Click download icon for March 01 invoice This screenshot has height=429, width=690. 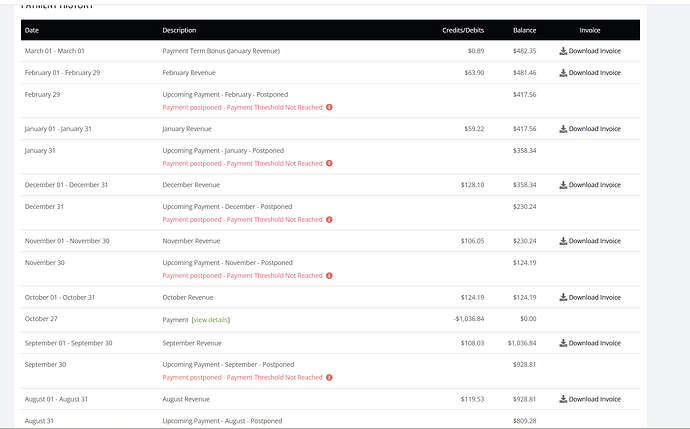(563, 50)
